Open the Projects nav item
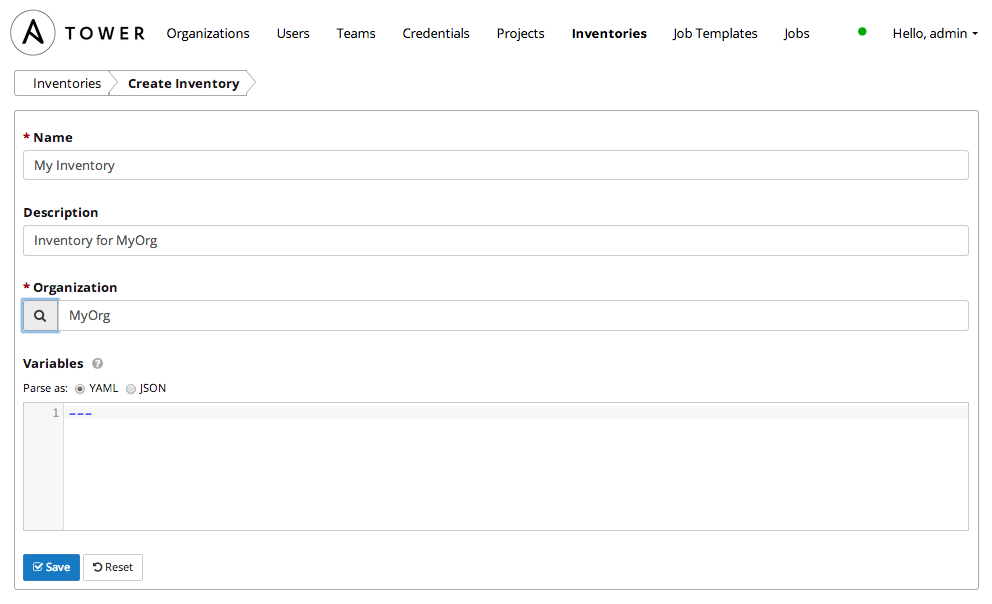 tap(521, 34)
